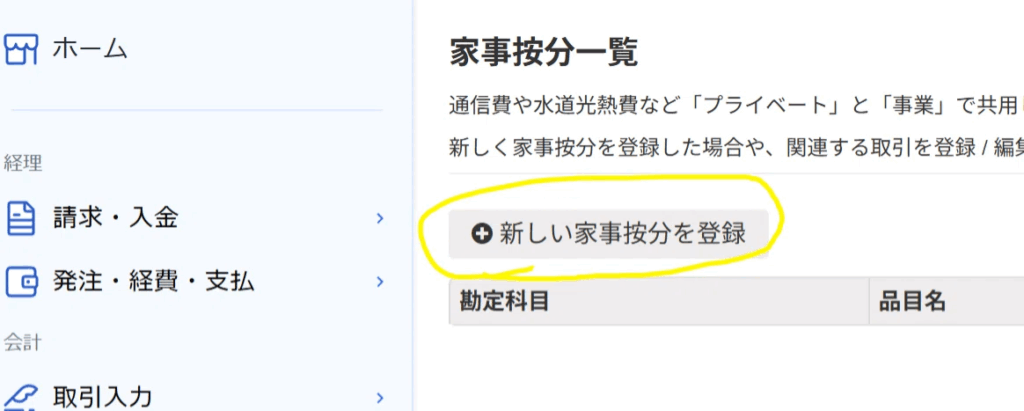This screenshot has width=1024, height=411.
Task: Expand the 請求・入金 chevron arrow
Action: click(380, 218)
